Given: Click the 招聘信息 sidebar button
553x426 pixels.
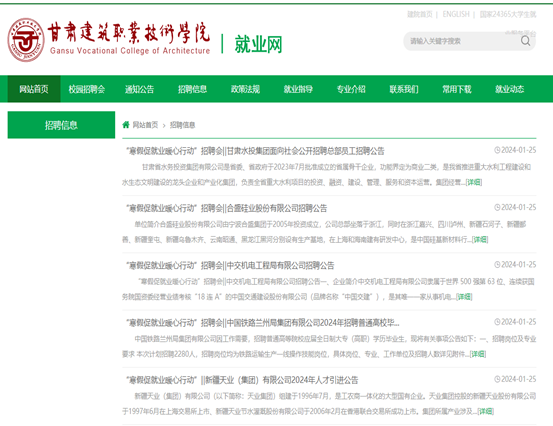Looking at the screenshot, I should pos(61,125).
